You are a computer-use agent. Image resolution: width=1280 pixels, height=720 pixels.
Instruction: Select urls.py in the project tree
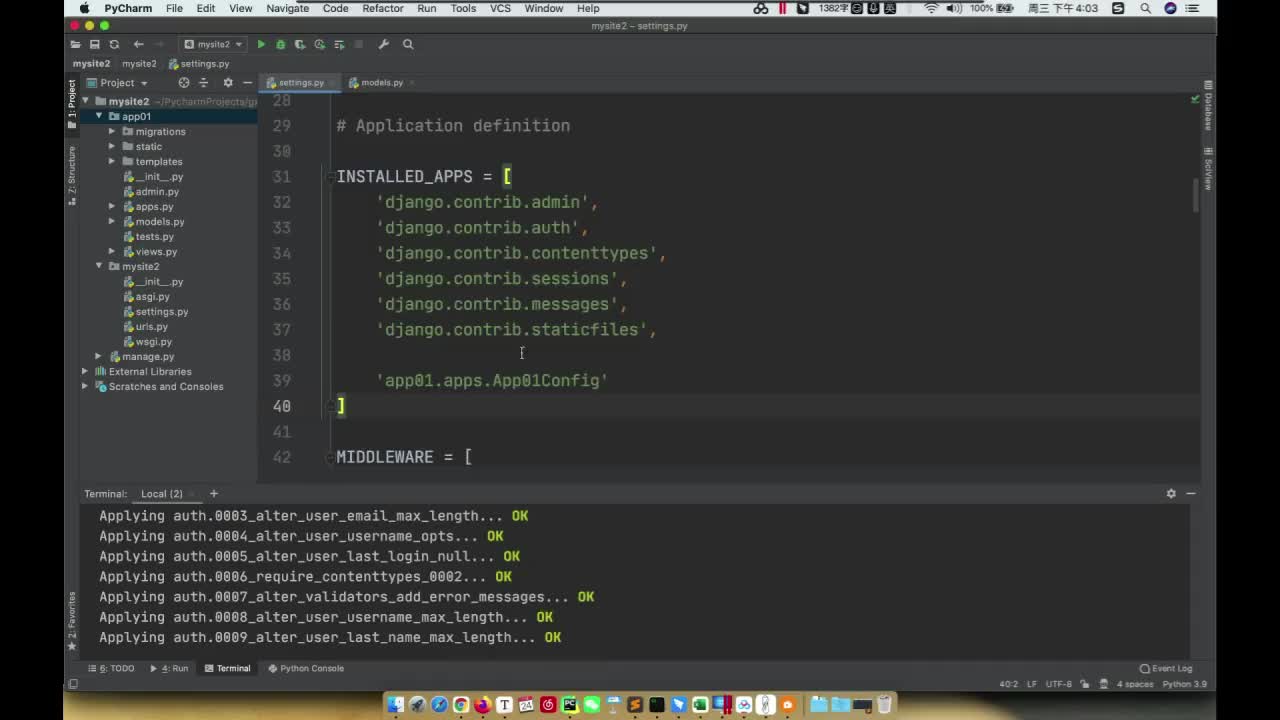(x=151, y=327)
